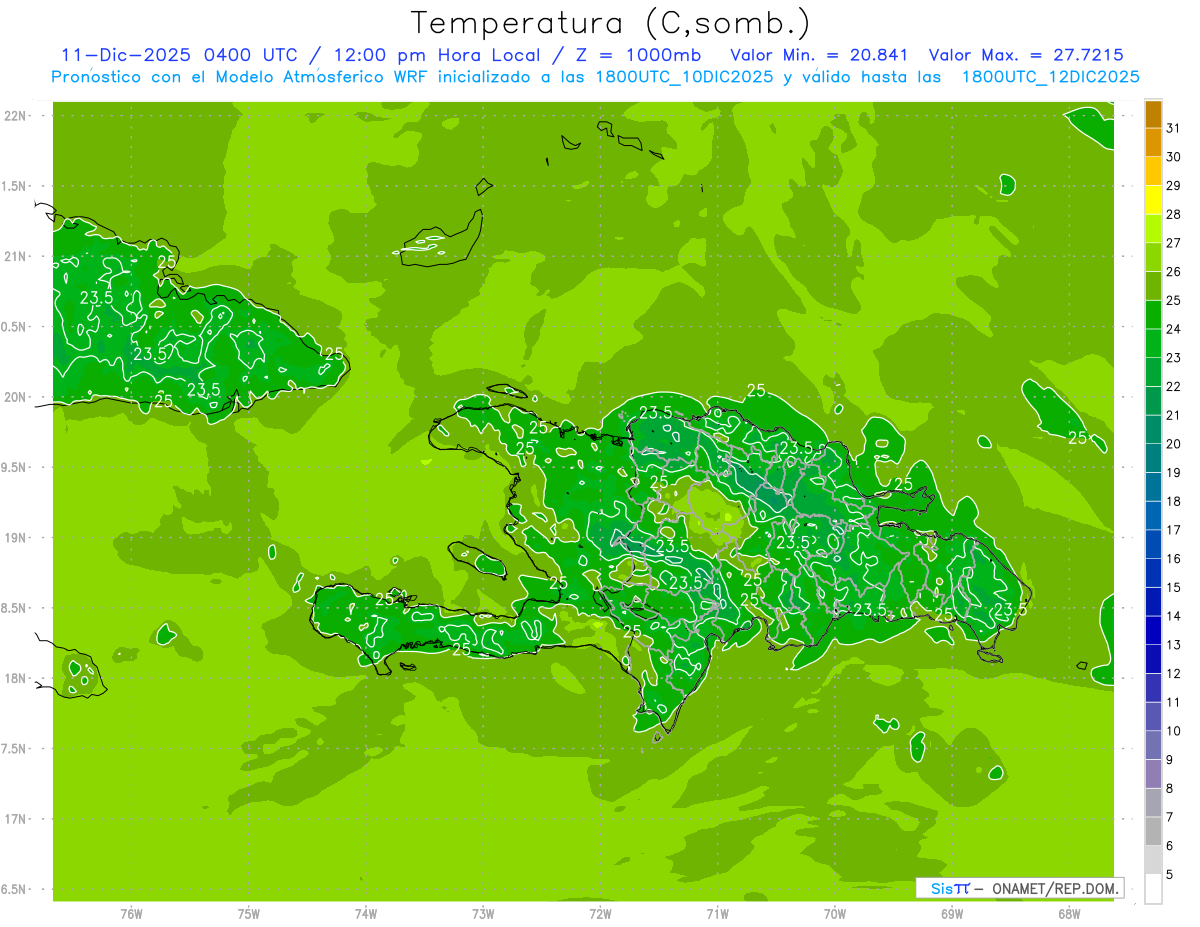Pick the purple swatch between 8 and 9
The width and height of the screenshot is (1200, 927).
coord(1153,774)
